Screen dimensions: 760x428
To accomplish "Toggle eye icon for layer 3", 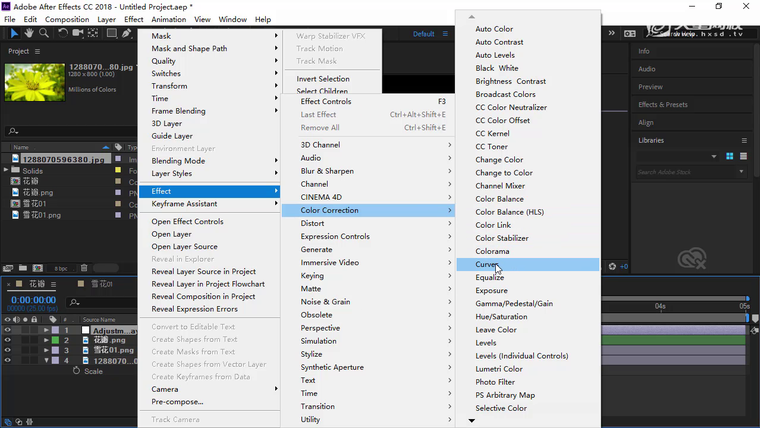I will [8, 350].
